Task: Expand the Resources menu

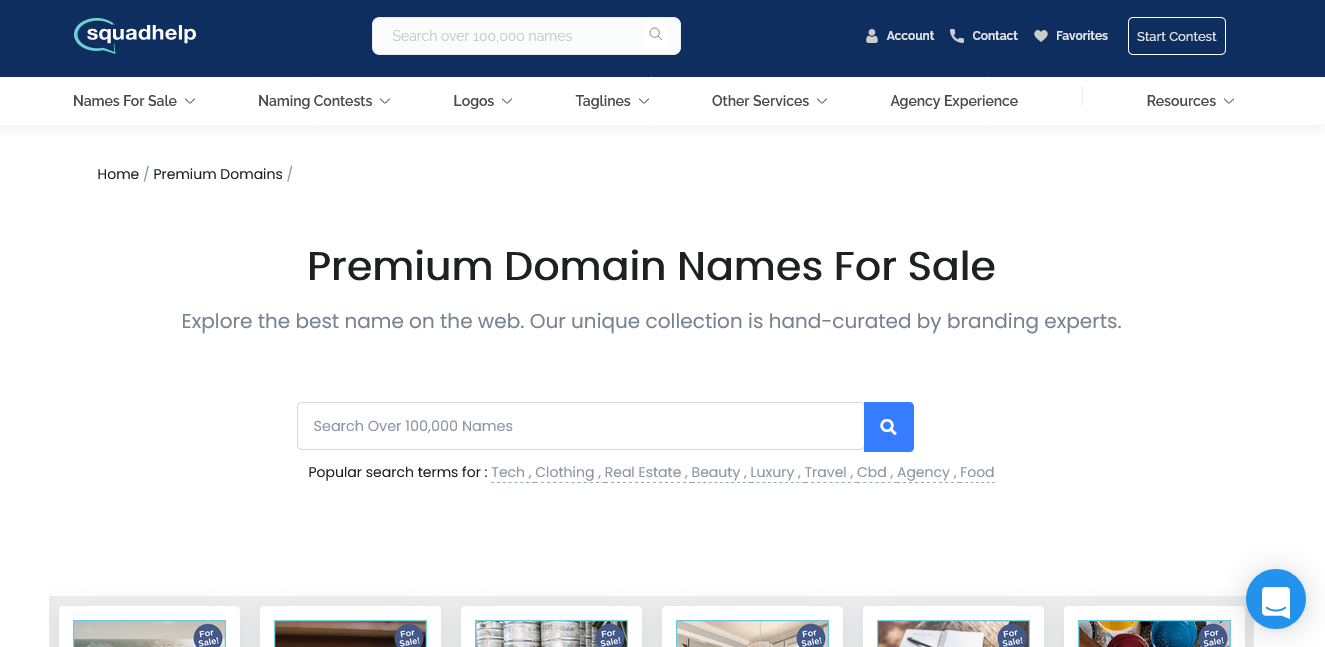Action: click(x=1190, y=101)
